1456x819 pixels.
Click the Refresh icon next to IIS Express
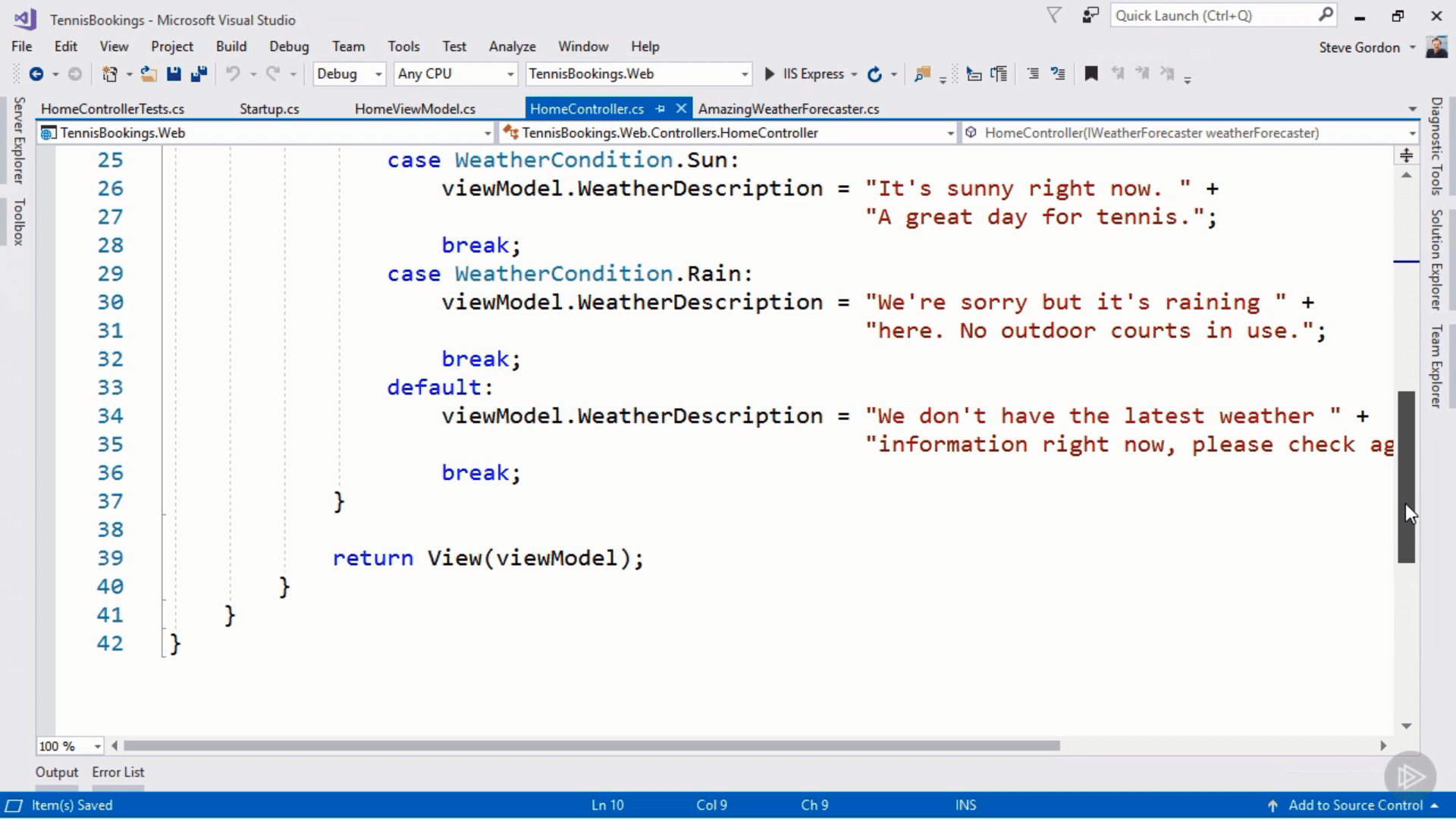(875, 74)
